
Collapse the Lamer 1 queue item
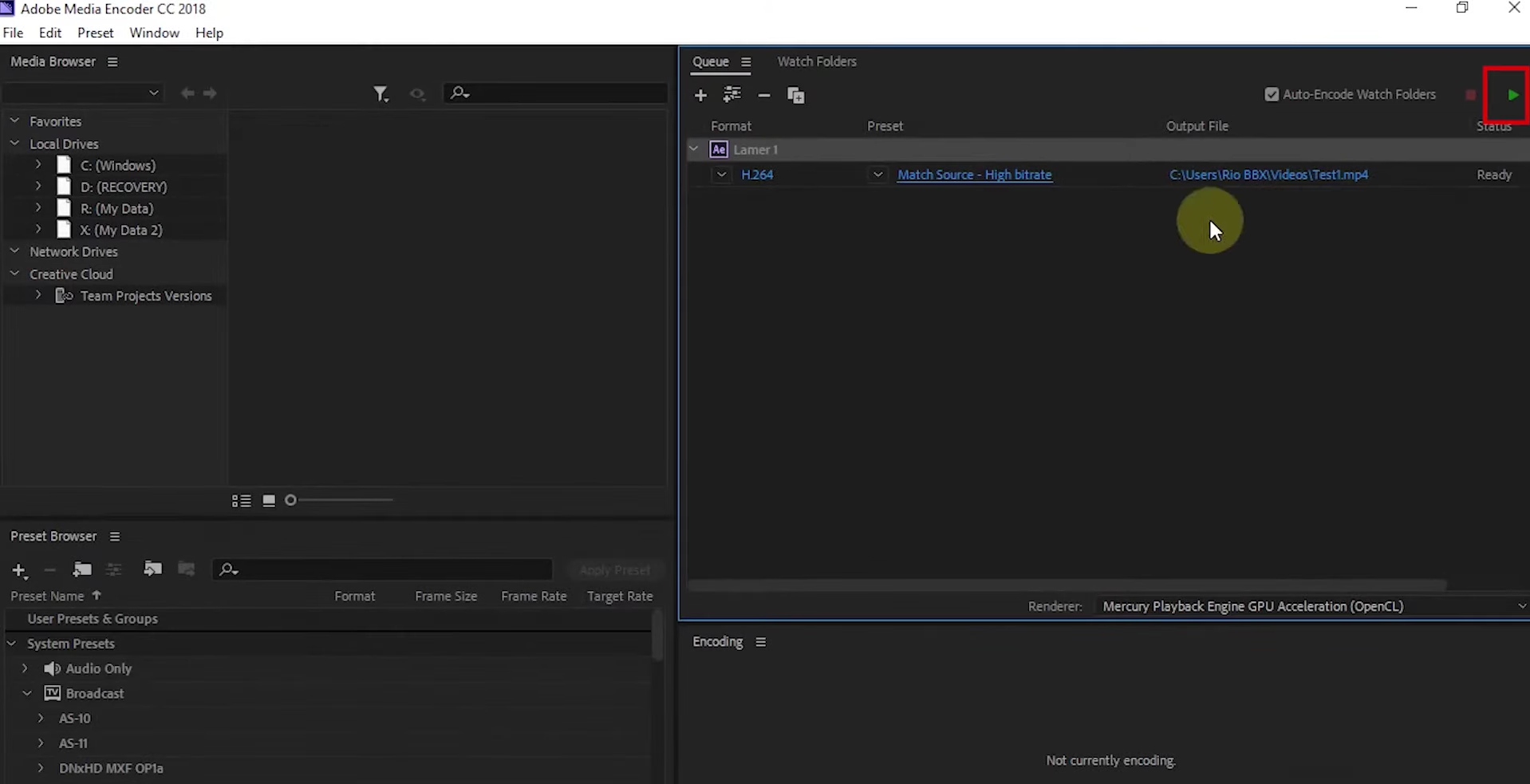(x=694, y=148)
